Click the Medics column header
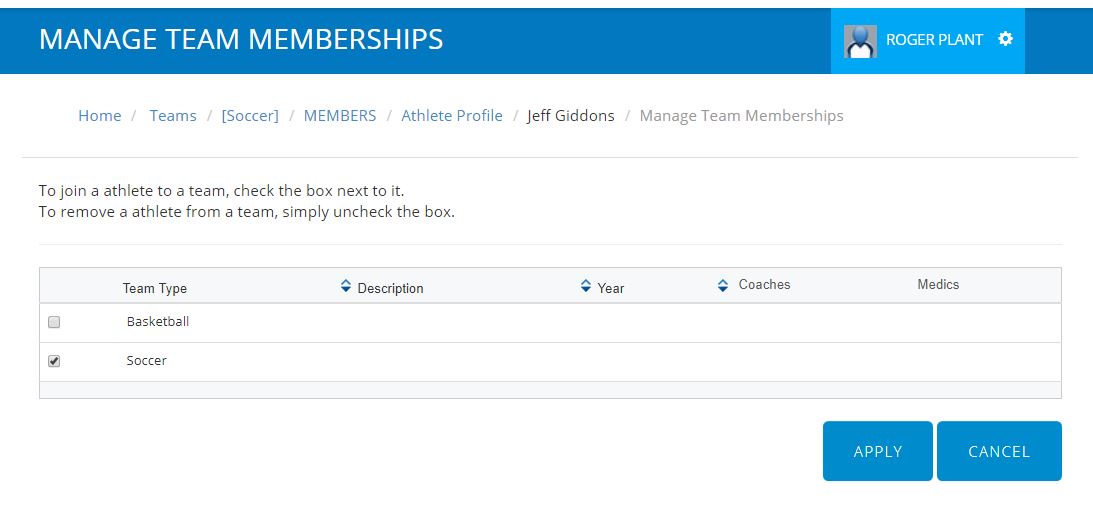Screen dimensions: 1093x521 (938, 285)
